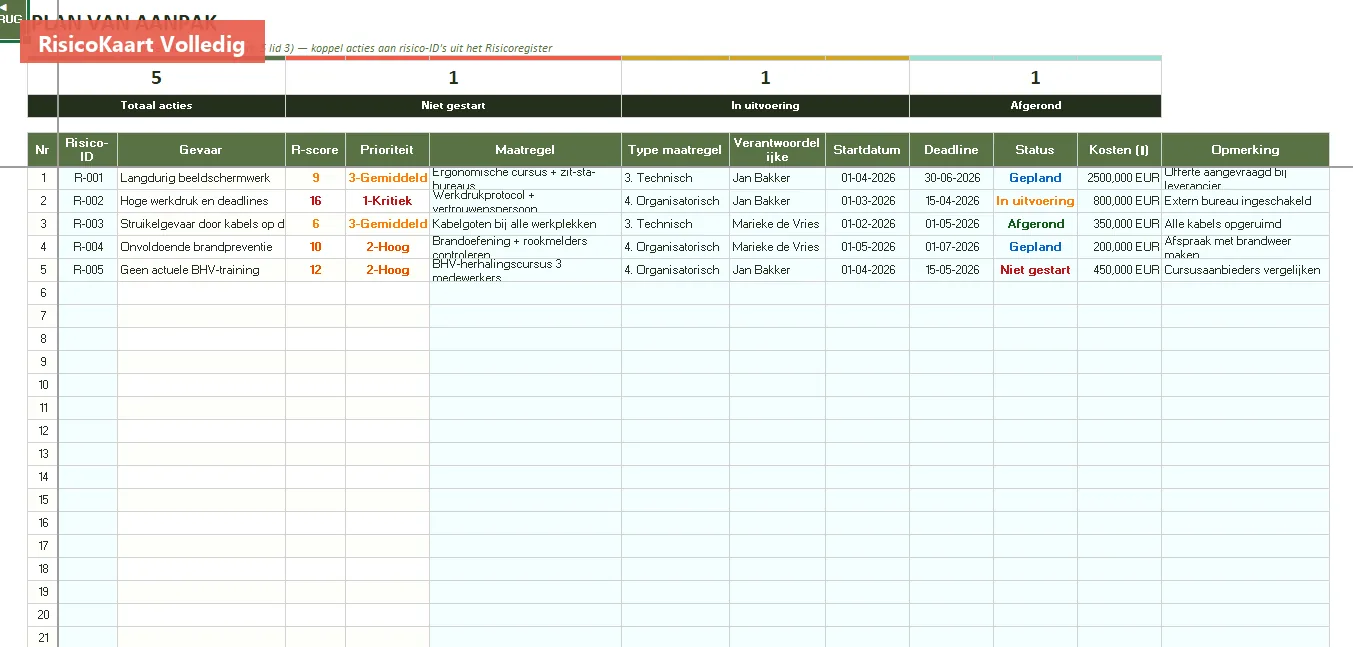Select the 'Totaal acties' label cell
The width and height of the screenshot is (1353, 647).
pos(156,105)
